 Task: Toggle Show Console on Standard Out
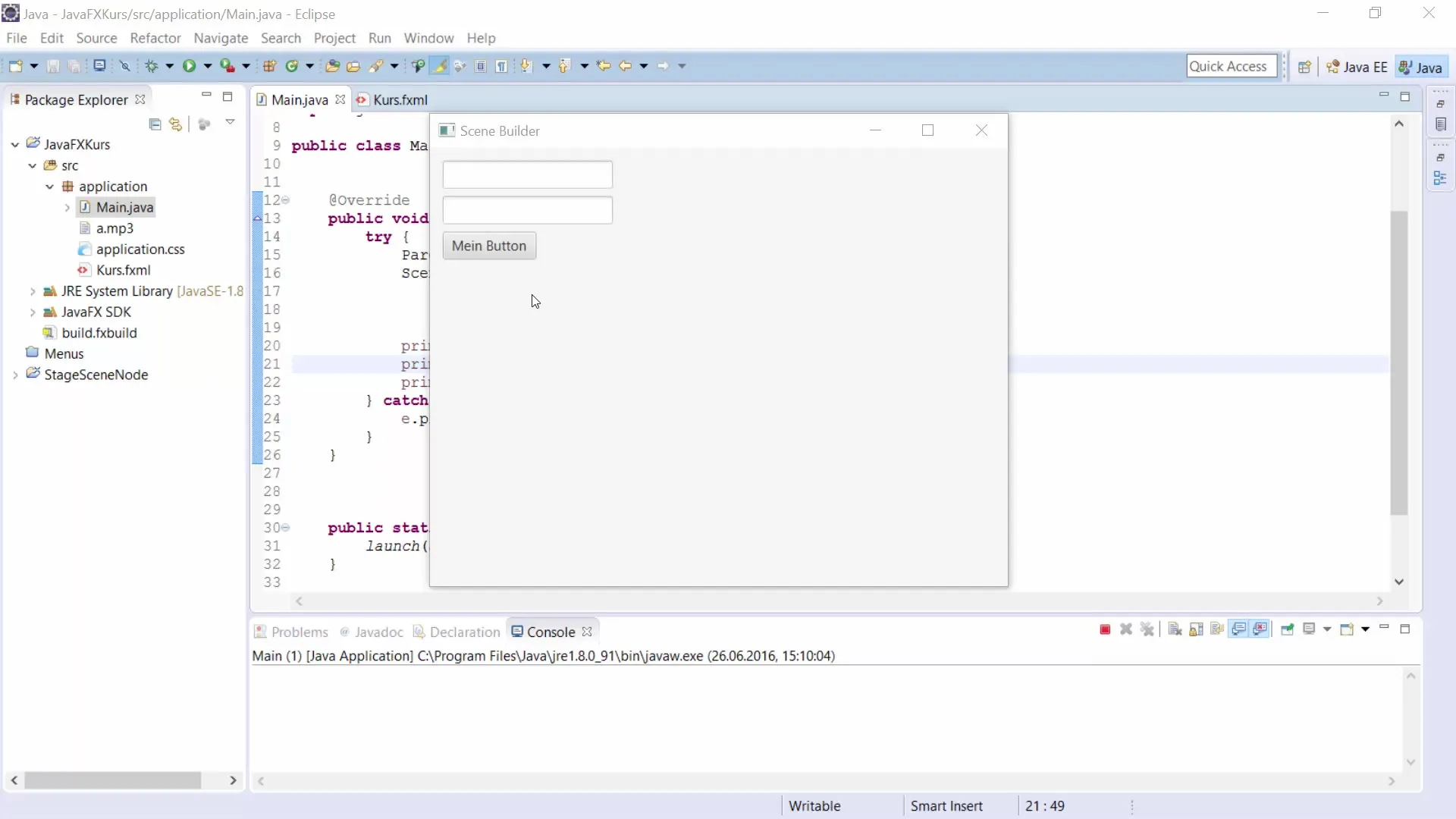[1238, 629]
